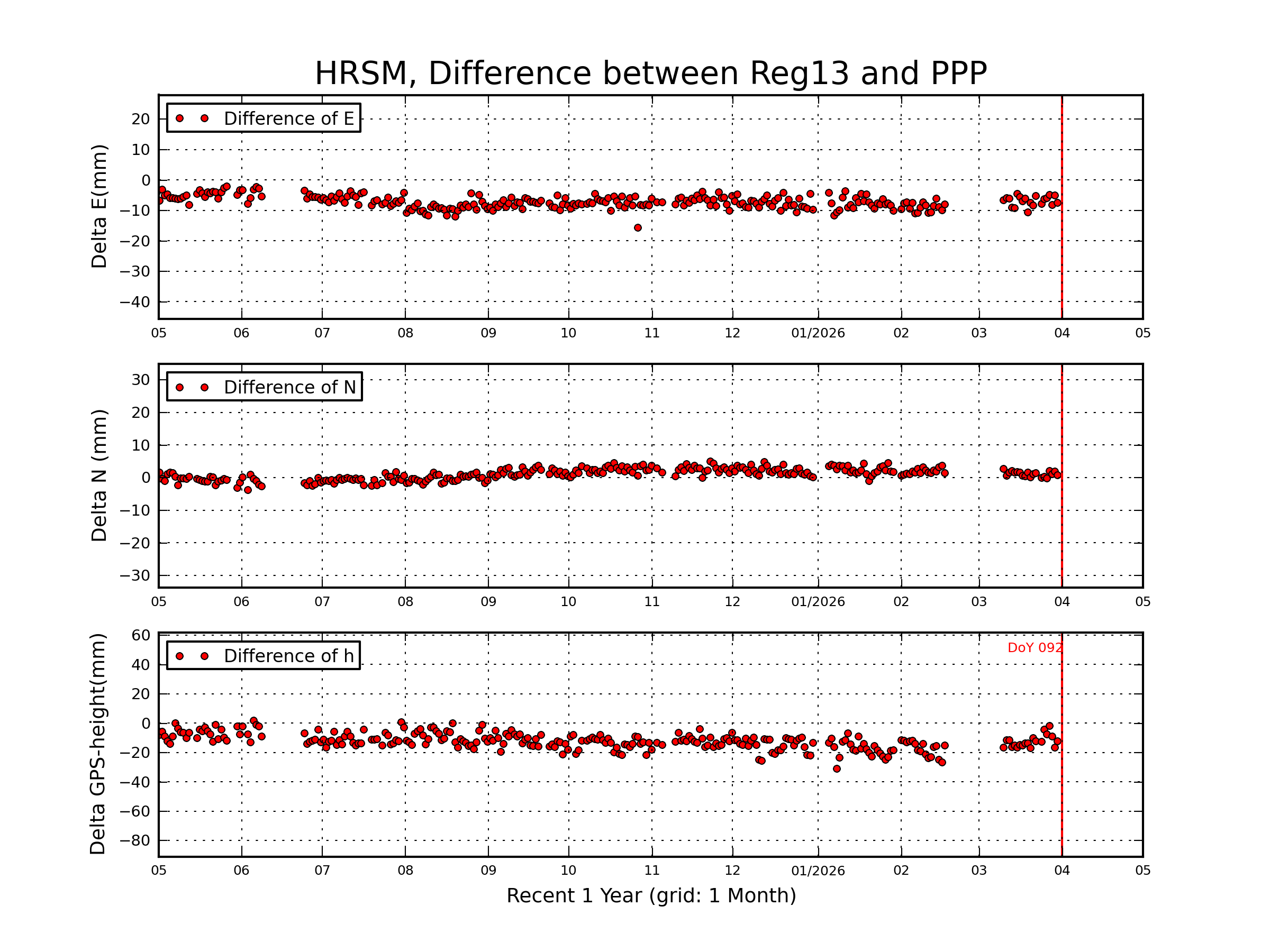This screenshot has height=952, width=1270.
Task: Select the outlier point near -16 in Delta E plot
Action: [x=637, y=227]
